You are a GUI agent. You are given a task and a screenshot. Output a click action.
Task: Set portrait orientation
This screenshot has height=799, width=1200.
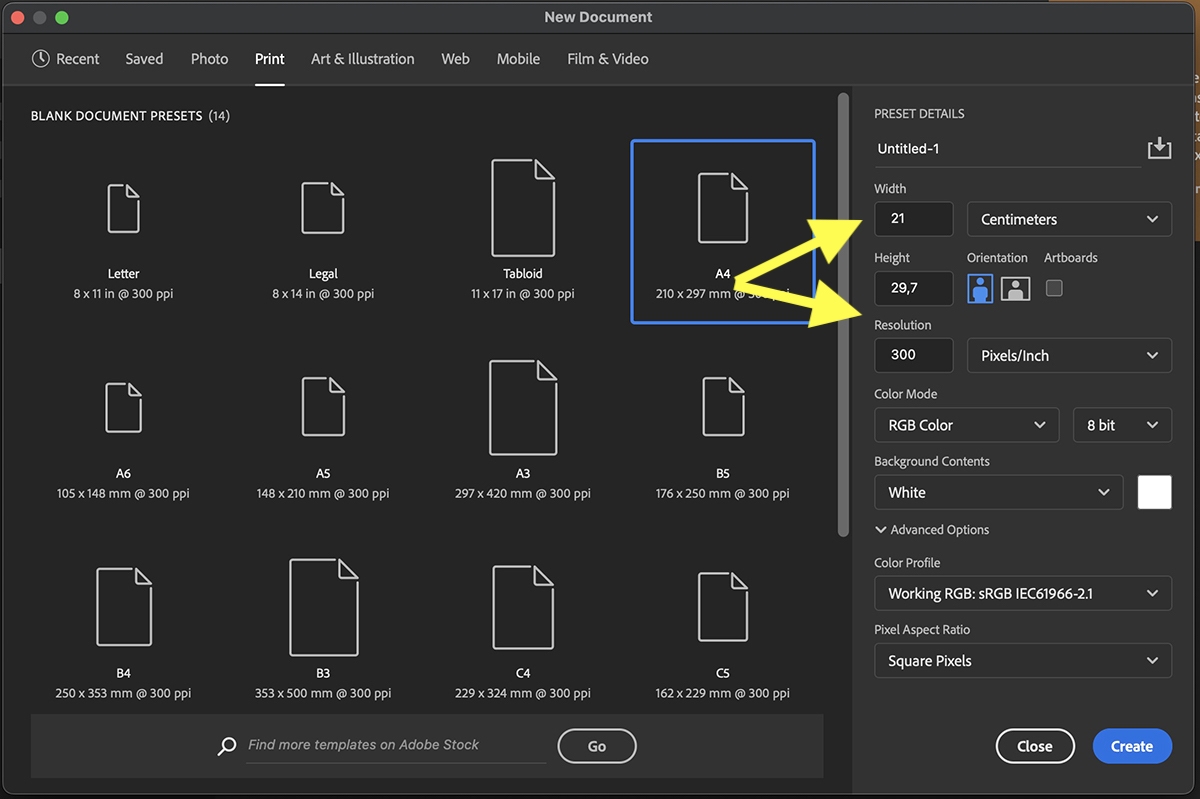click(x=981, y=289)
